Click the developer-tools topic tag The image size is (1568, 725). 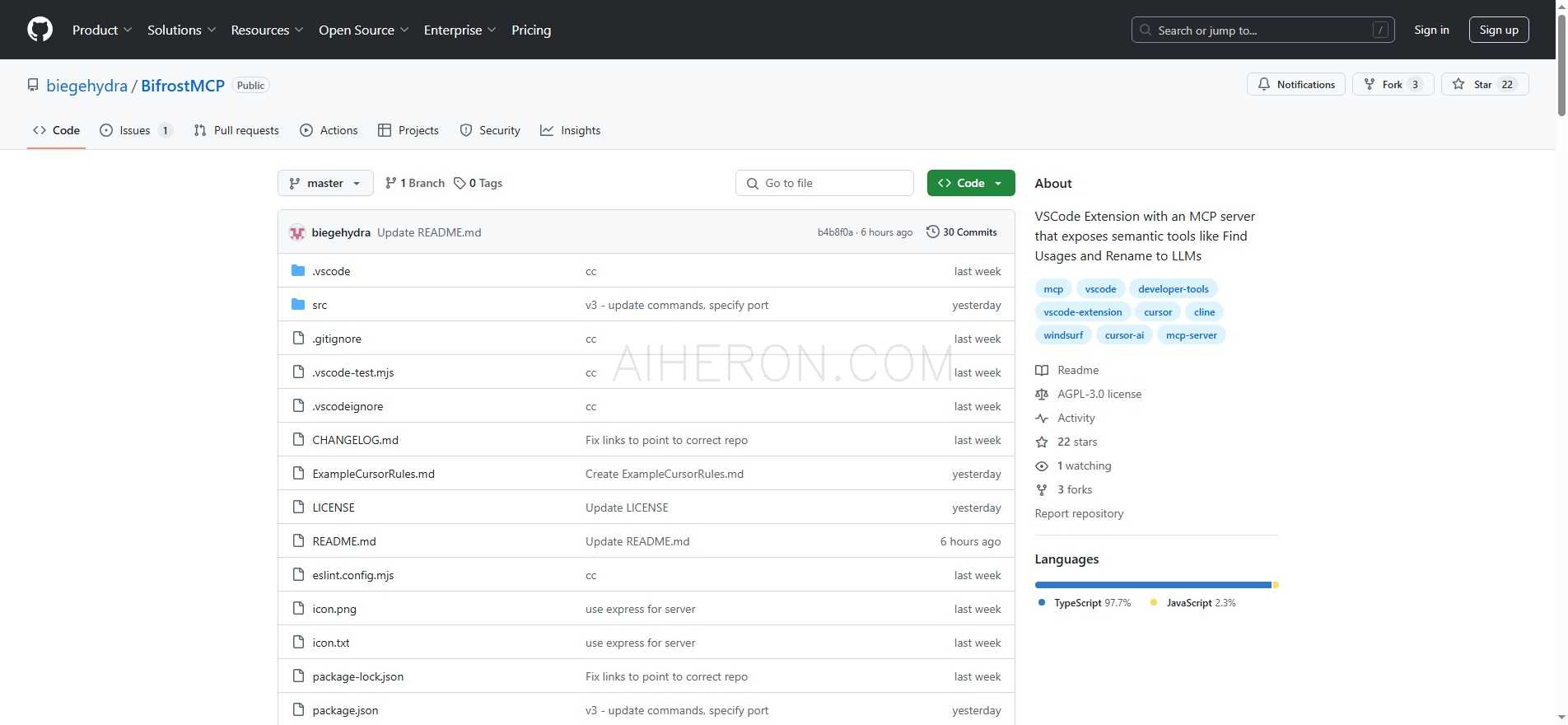tap(1174, 289)
